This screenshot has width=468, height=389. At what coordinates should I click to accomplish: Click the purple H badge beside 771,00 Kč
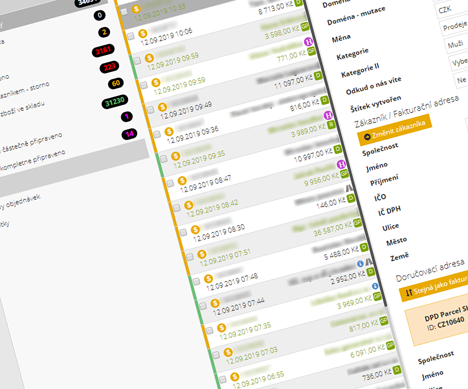(x=309, y=42)
